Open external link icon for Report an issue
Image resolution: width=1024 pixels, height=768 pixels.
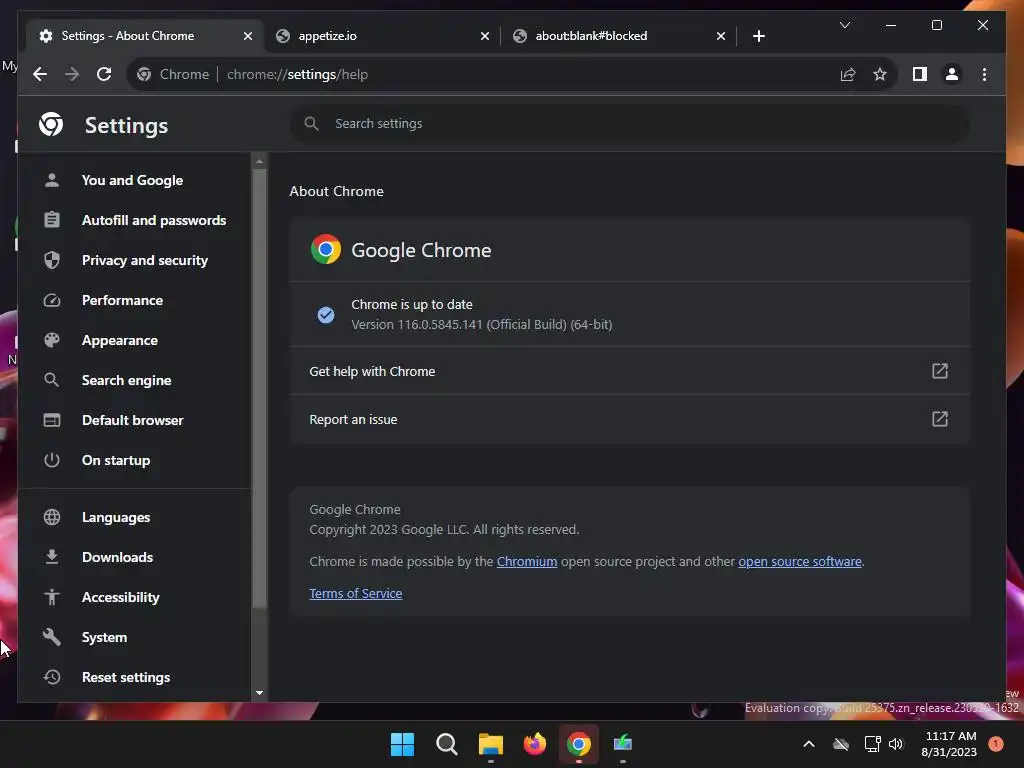tap(939, 419)
